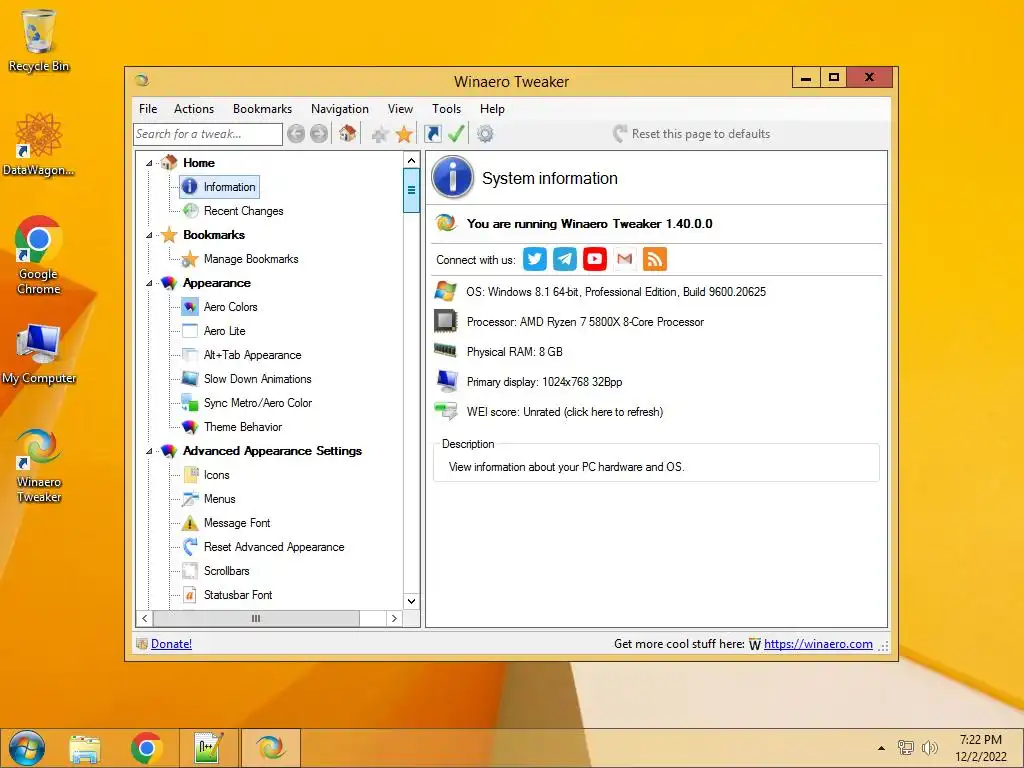1024x768 pixels.
Task: Click the green checkmark toolbar icon
Action: click(456, 134)
